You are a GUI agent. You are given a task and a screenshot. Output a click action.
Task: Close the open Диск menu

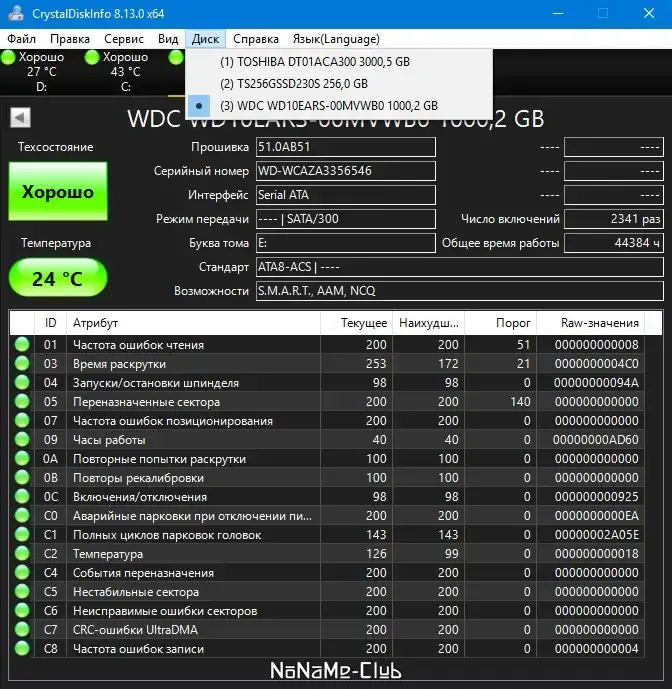(205, 39)
